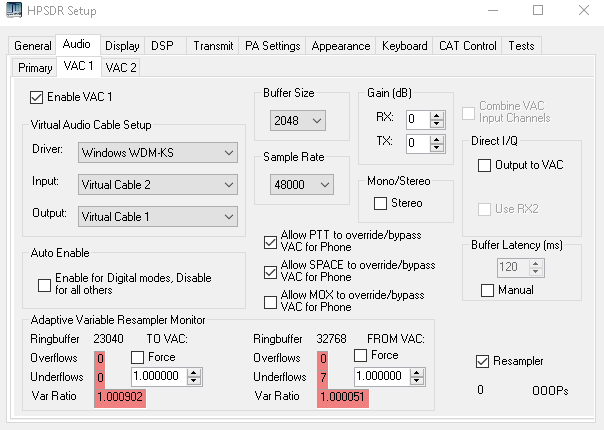This screenshot has height=430, width=604.
Task: Check Output to VAC under Direct I/Q
Action: click(485, 165)
